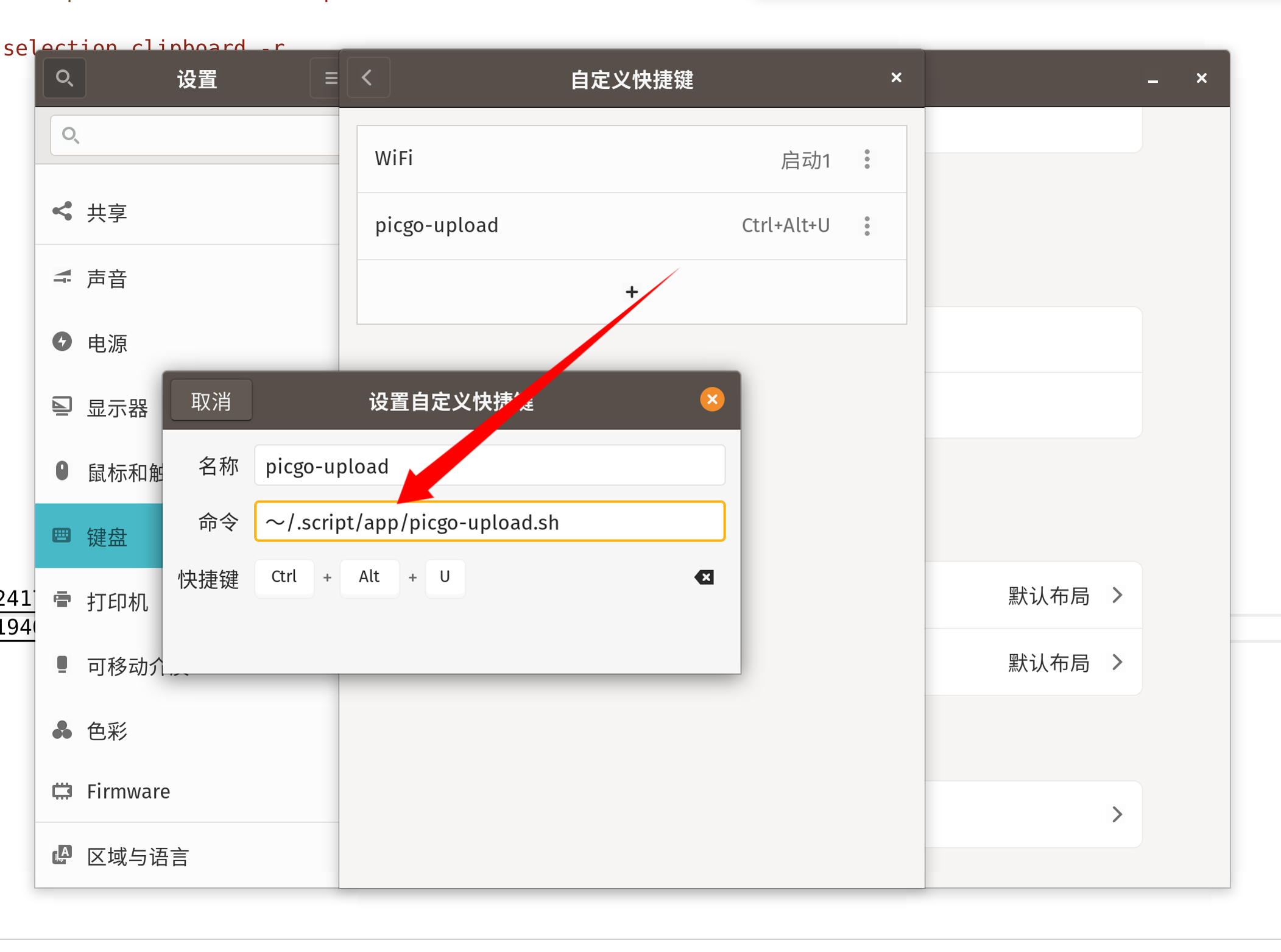The image size is (1281, 952).
Task: Click the Ctrl key chip
Action: coord(284,577)
